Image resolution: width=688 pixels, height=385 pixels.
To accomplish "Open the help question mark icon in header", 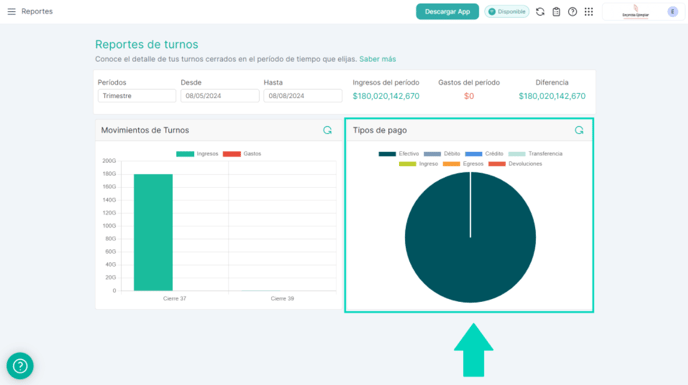I will 572,12.
